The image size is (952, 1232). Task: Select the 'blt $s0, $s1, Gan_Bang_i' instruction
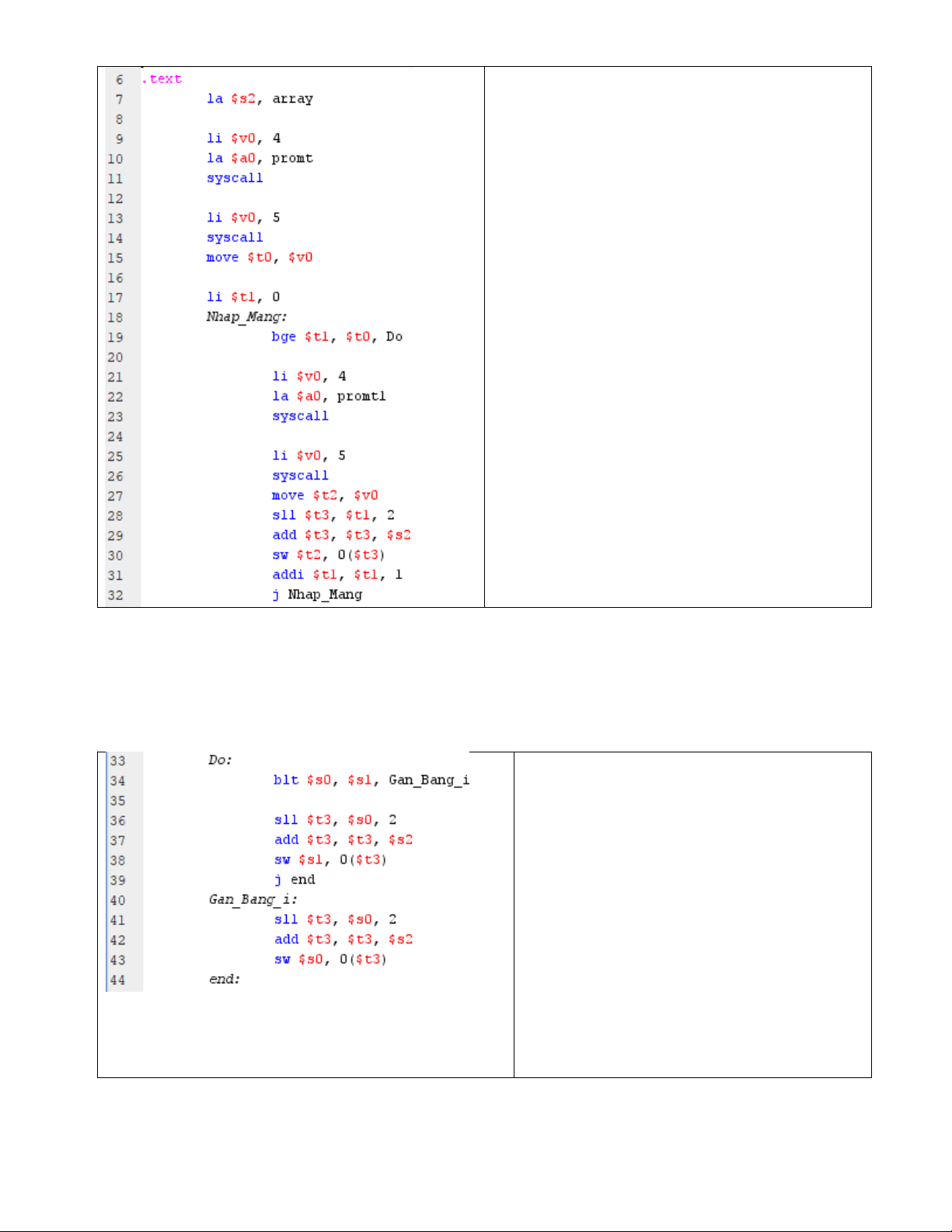pyautogui.click(x=371, y=780)
